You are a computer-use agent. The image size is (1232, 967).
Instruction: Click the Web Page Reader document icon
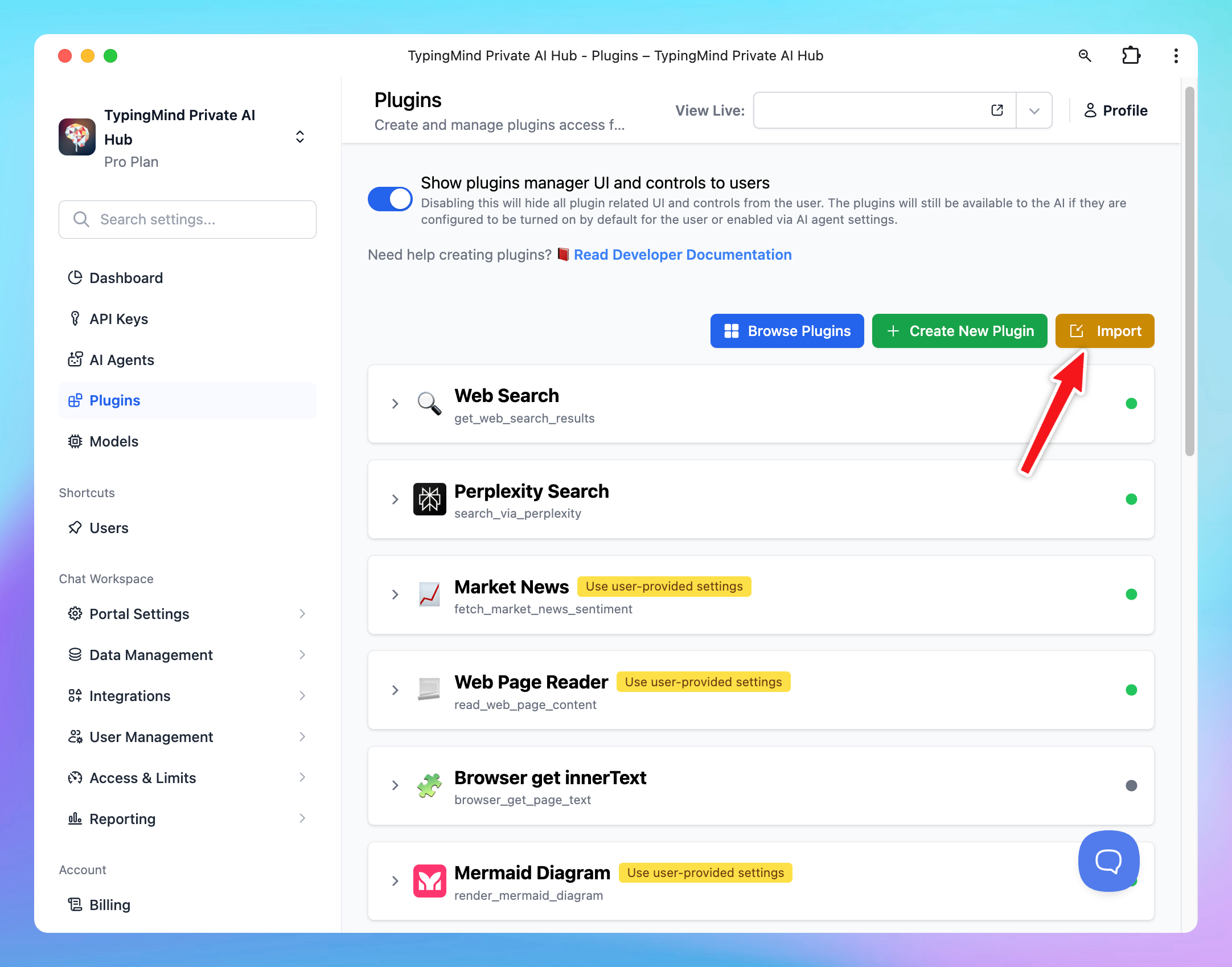coord(429,690)
